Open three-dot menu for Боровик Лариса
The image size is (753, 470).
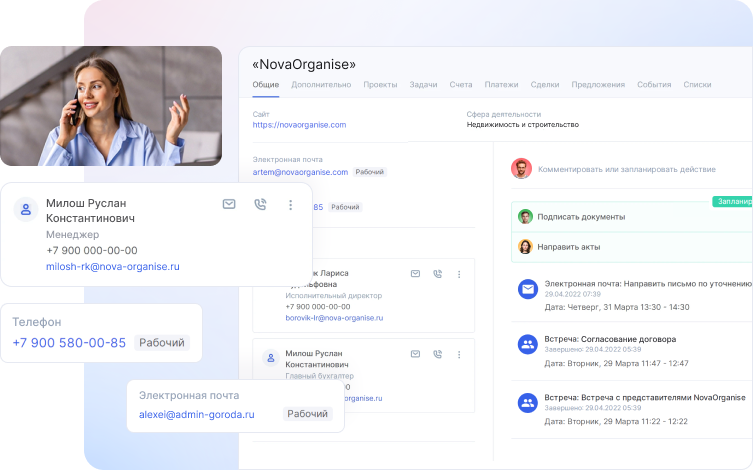pos(459,273)
